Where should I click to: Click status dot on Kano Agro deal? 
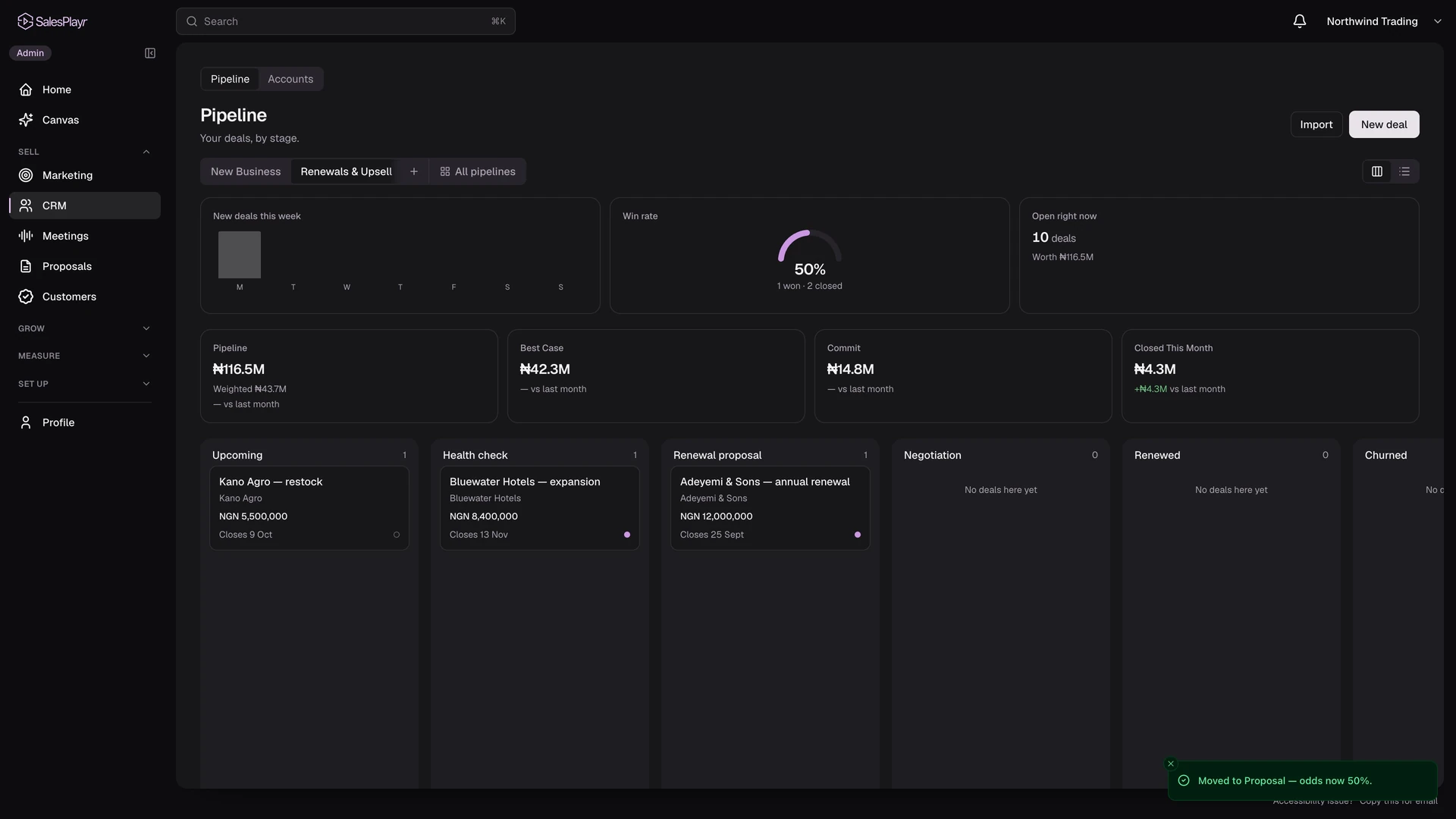[397, 535]
